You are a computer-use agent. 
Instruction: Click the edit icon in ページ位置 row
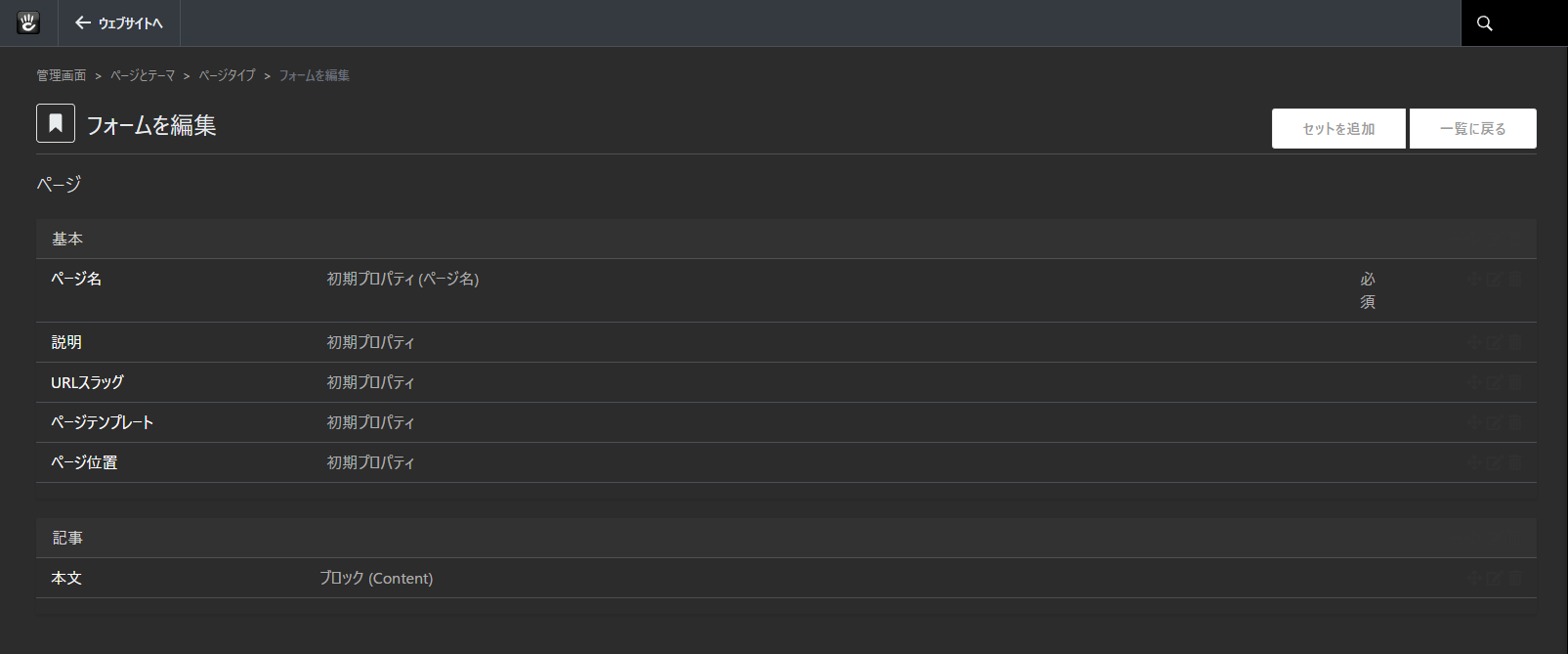[x=1495, y=462]
